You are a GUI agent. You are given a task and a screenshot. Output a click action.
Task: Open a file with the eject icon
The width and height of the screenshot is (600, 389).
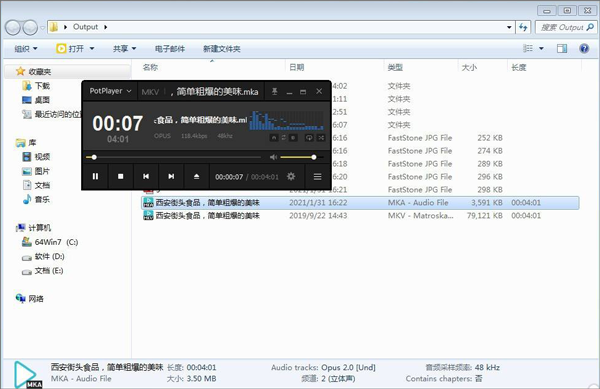pyautogui.click(x=196, y=176)
